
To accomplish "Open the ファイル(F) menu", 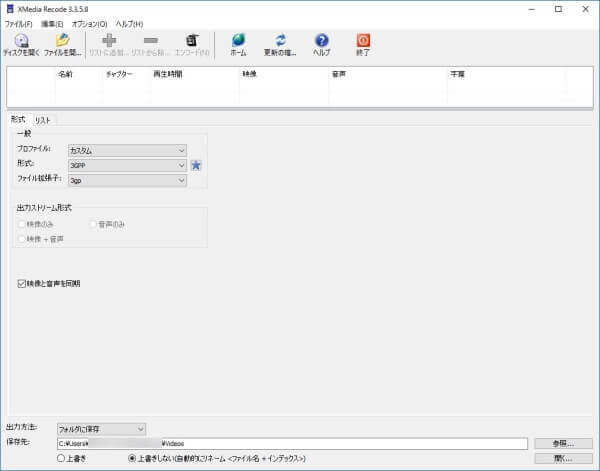I will (x=18, y=23).
